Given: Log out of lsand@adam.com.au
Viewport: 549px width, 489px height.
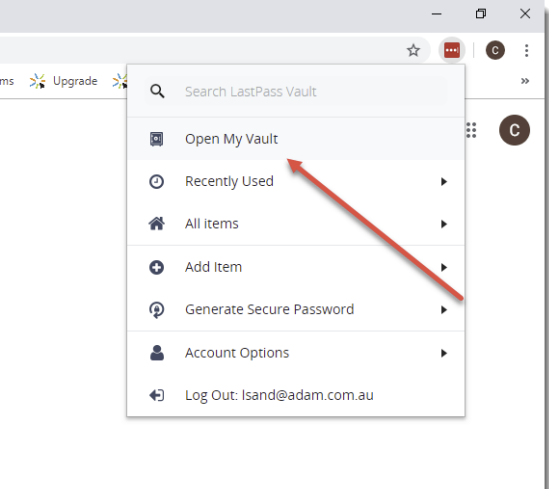Looking at the screenshot, I should [296, 396].
